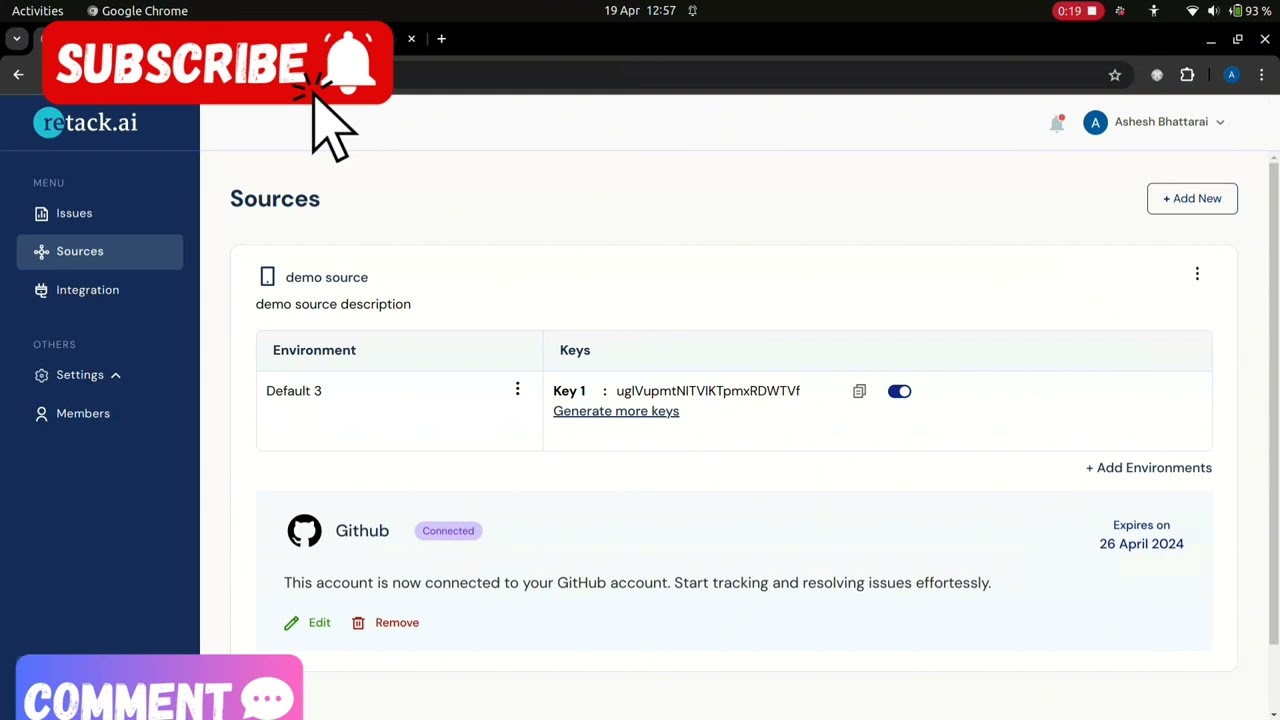Edit the Github connection
The height and width of the screenshot is (720, 1280).
(307, 622)
